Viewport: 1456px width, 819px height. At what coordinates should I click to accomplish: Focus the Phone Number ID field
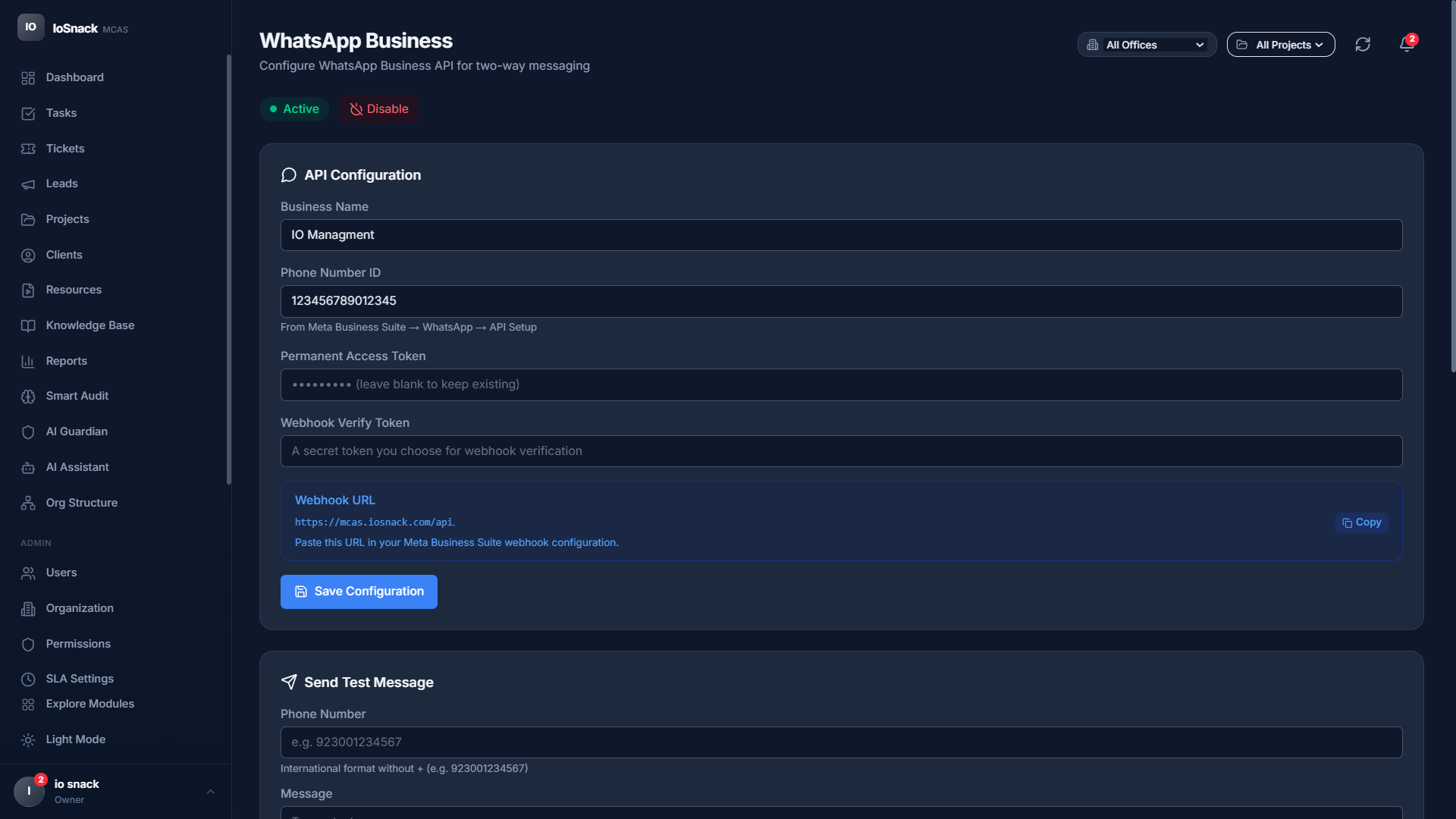click(x=841, y=301)
